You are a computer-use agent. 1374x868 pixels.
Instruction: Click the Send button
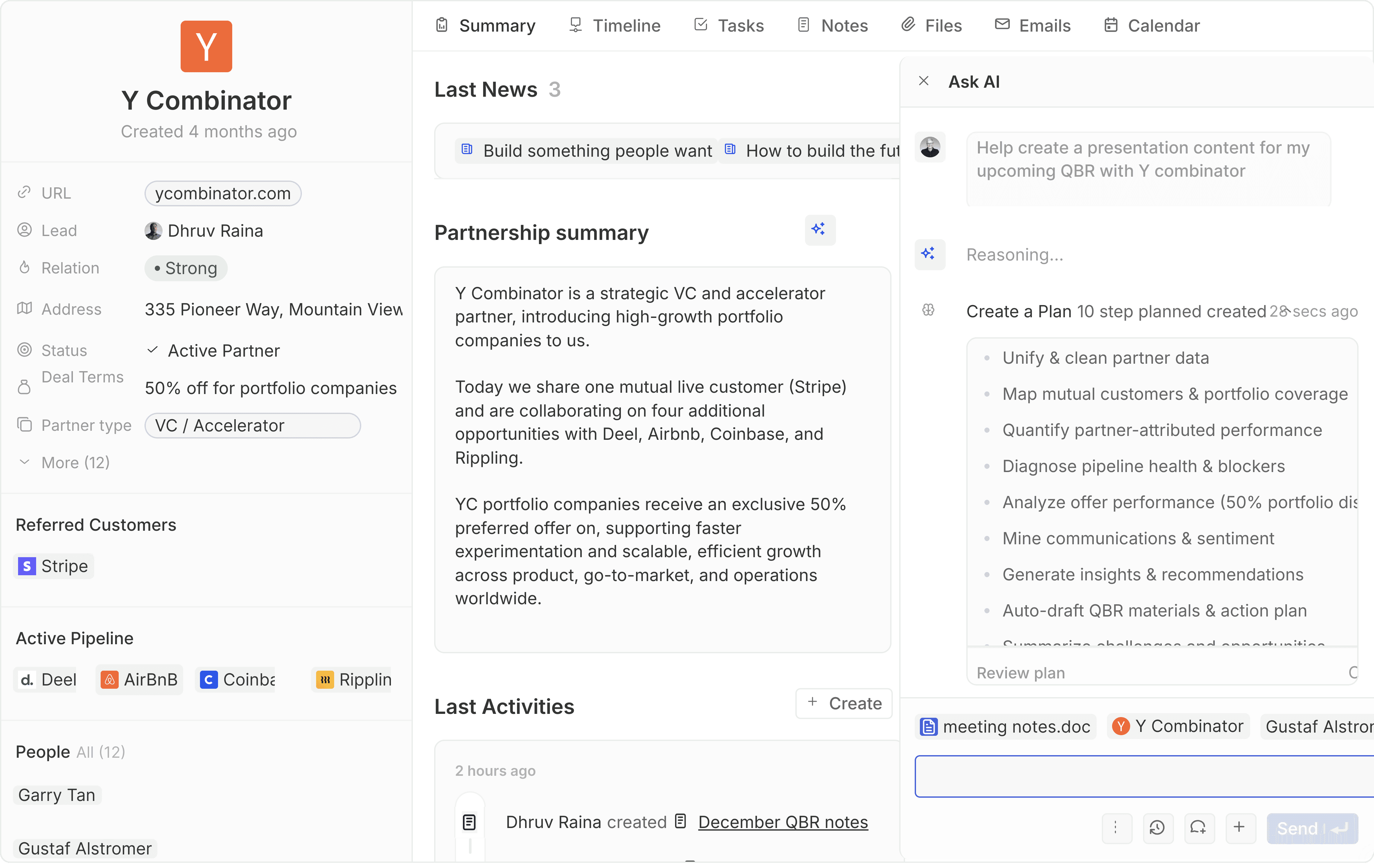tap(1312, 828)
